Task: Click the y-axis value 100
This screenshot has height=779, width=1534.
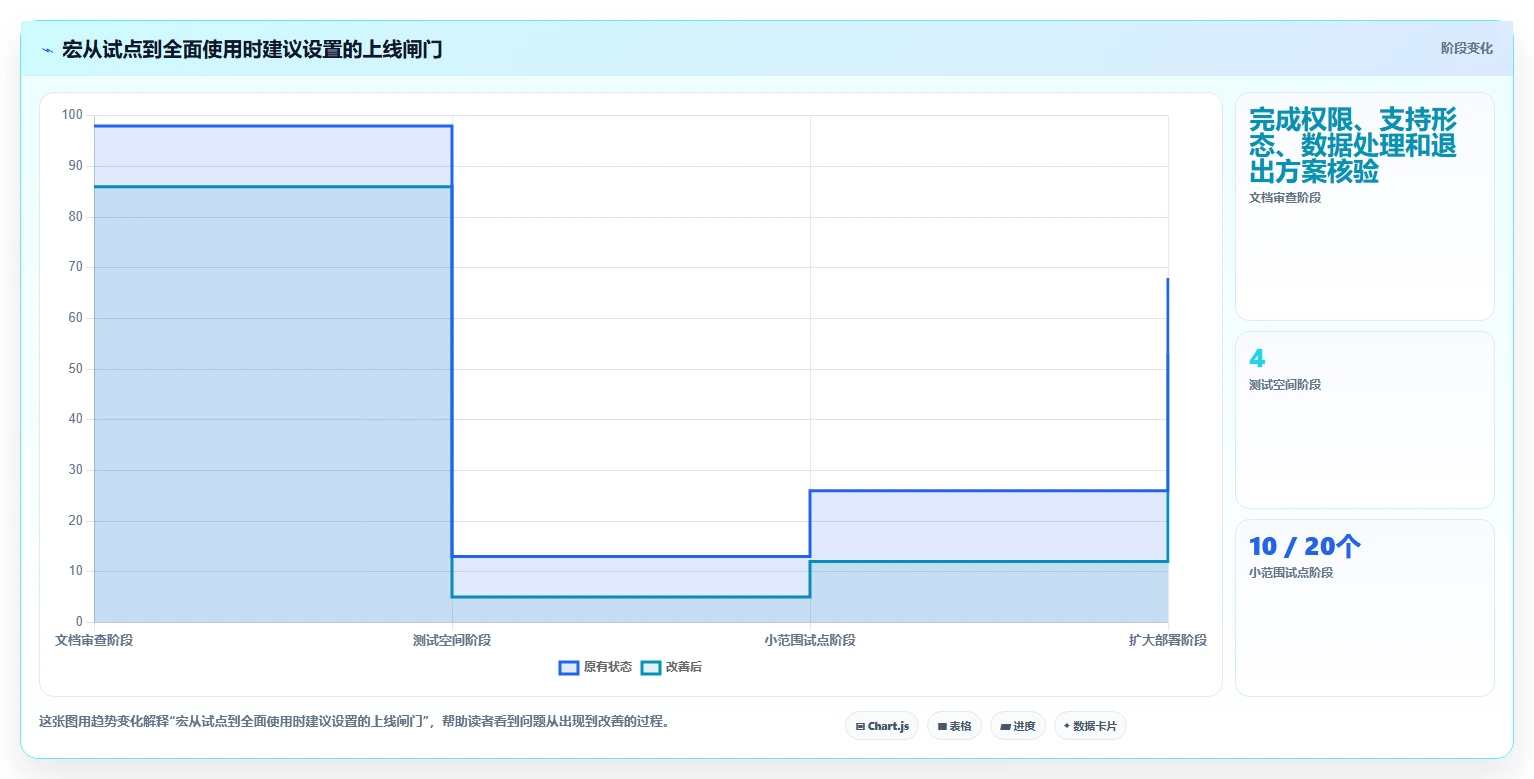Action: (72, 115)
